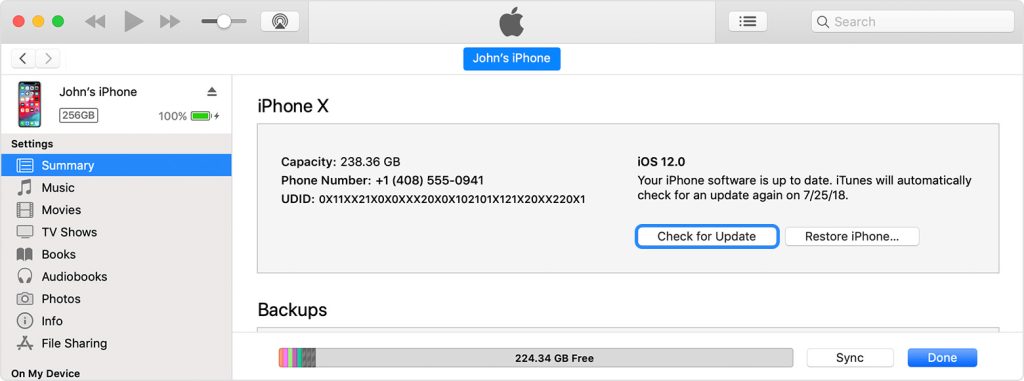Click the Summary list icon
This screenshot has height=381, width=1024.
click(25, 165)
